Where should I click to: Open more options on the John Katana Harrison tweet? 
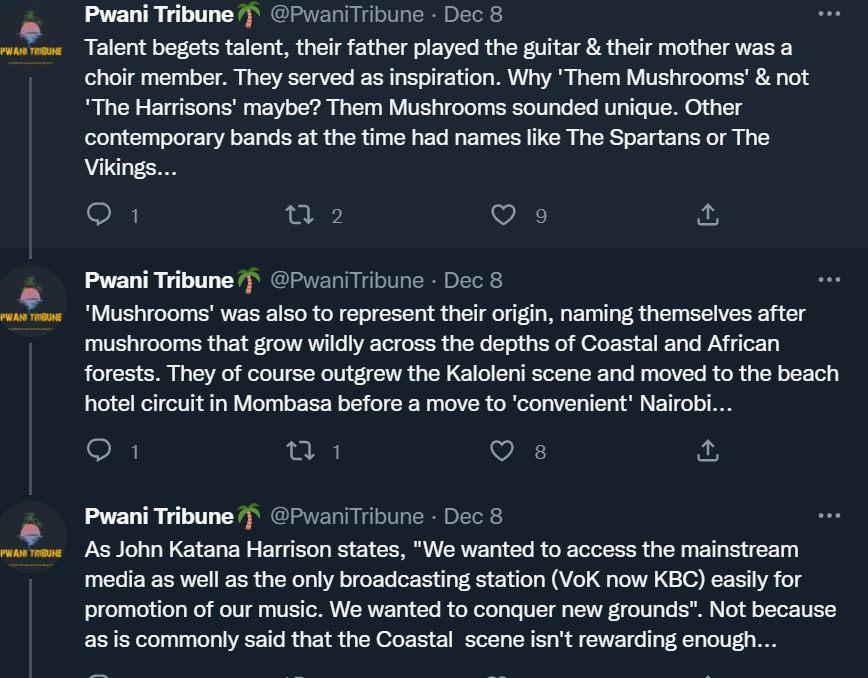pos(829,515)
